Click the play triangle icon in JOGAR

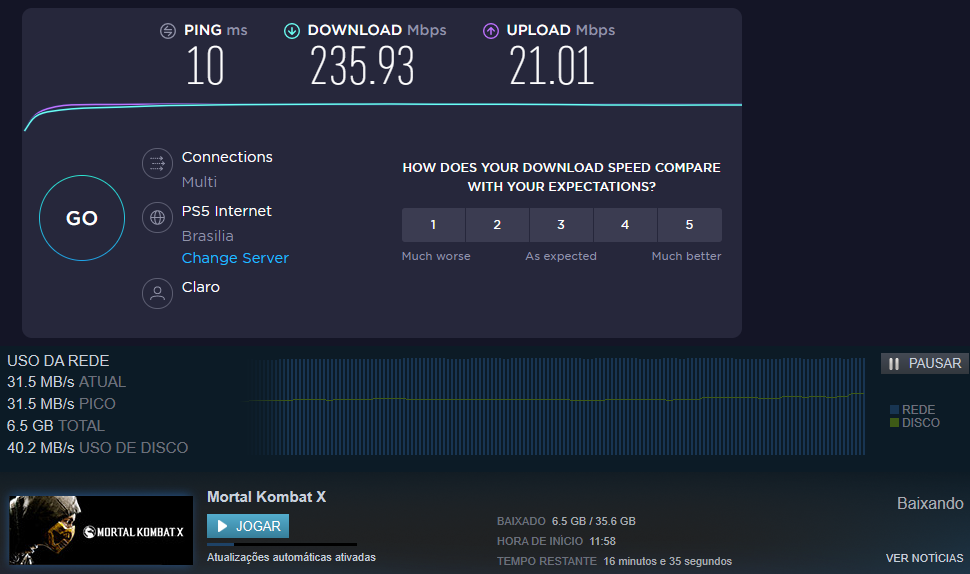(222, 526)
